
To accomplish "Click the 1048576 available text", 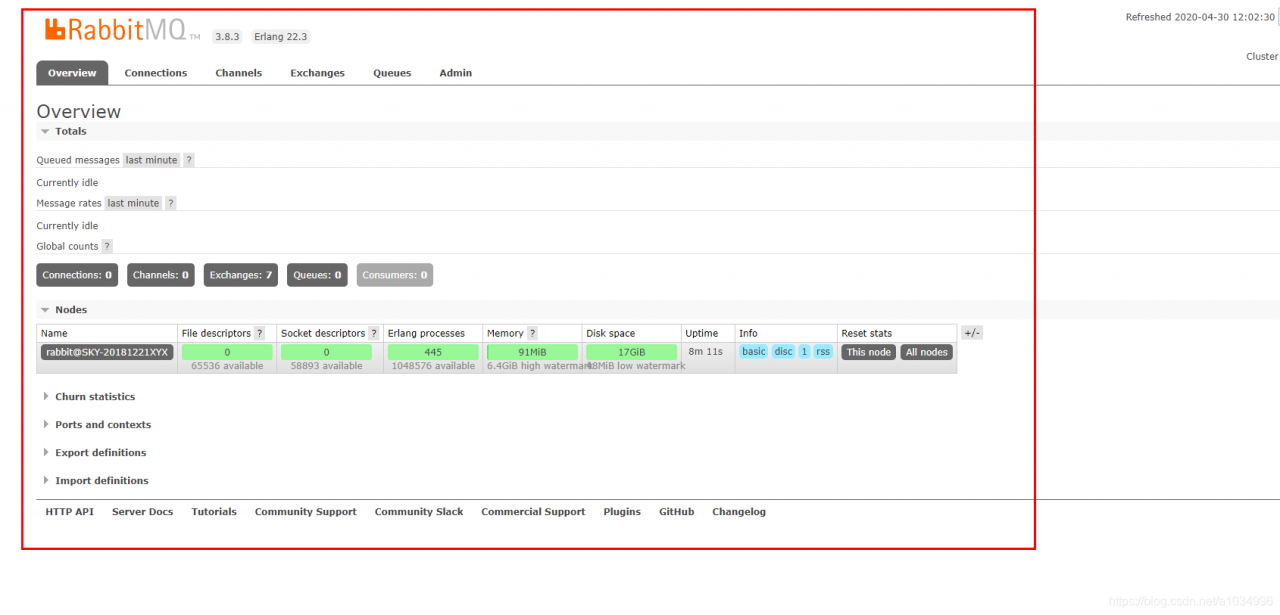I will click(x=433, y=366).
